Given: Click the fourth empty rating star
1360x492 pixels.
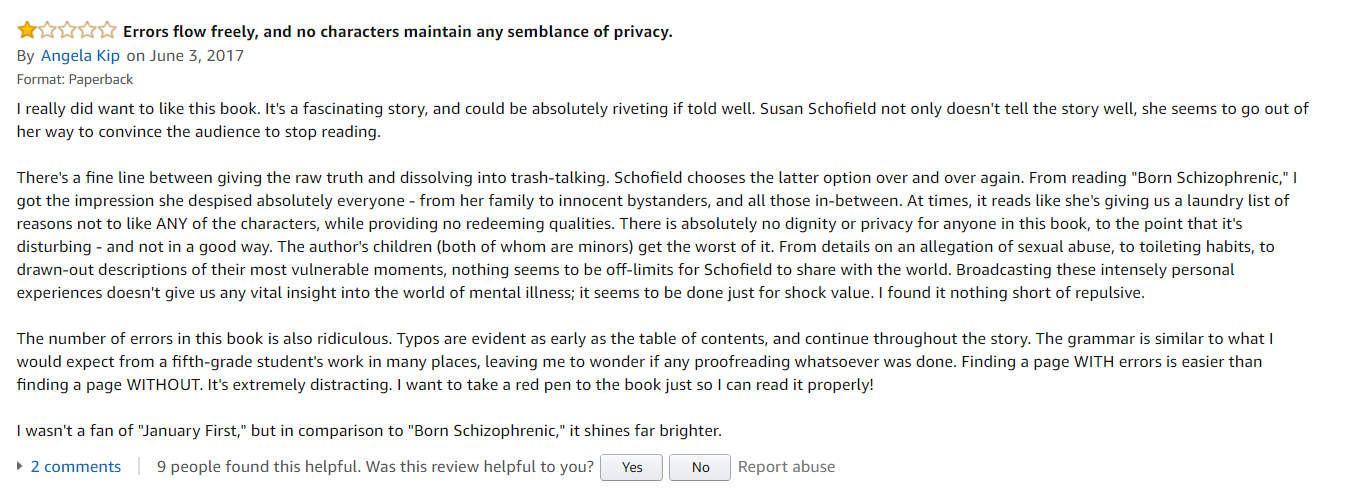Looking at the screenshot, I should pyautogui.click(x=87, y=31).
